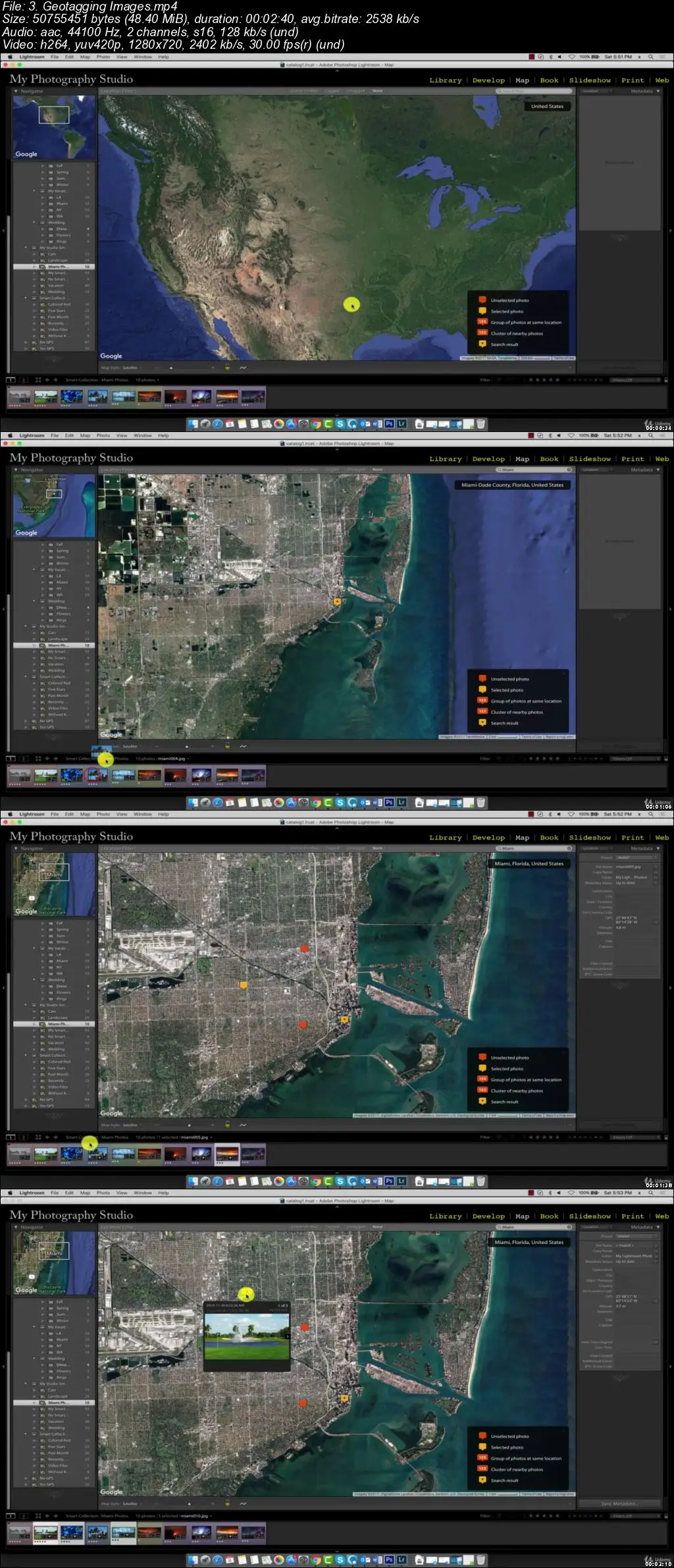Toggle the 'Tagged' location filter in the first frame

click(x=333, y=91)
